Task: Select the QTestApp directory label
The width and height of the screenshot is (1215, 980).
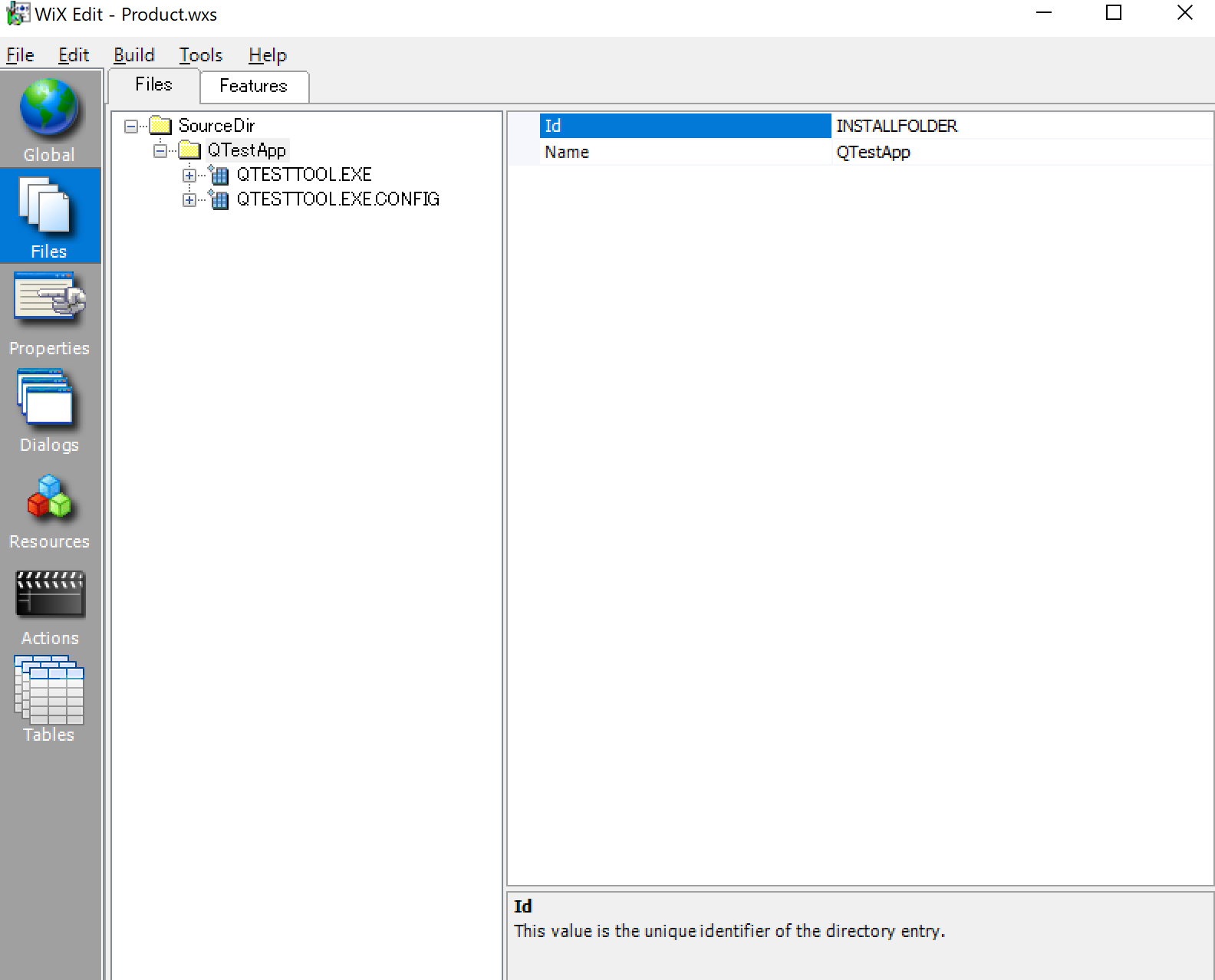Action: pyautogui.click(x=247, y=150)
